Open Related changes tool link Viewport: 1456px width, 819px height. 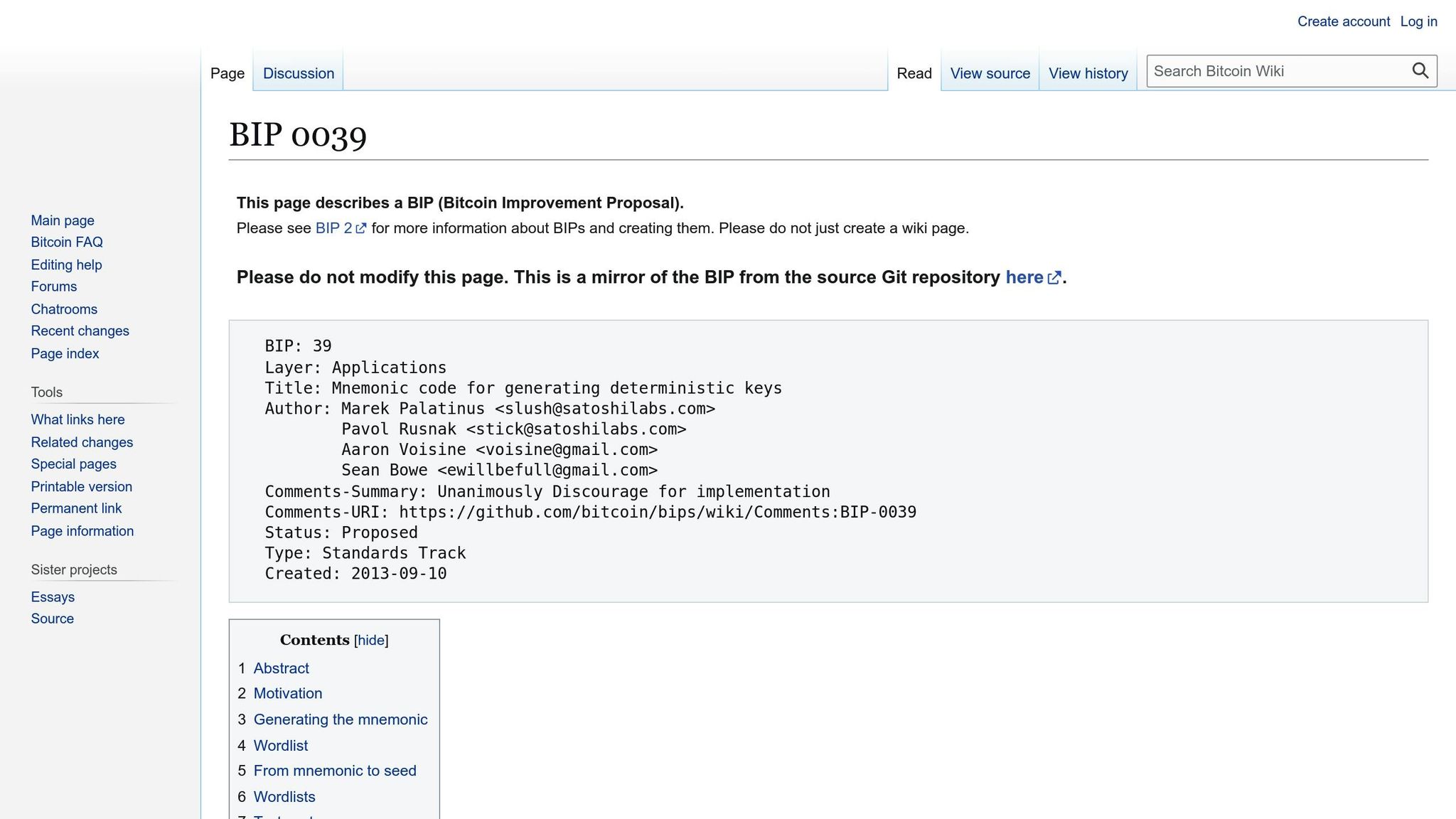click(82, 442)
